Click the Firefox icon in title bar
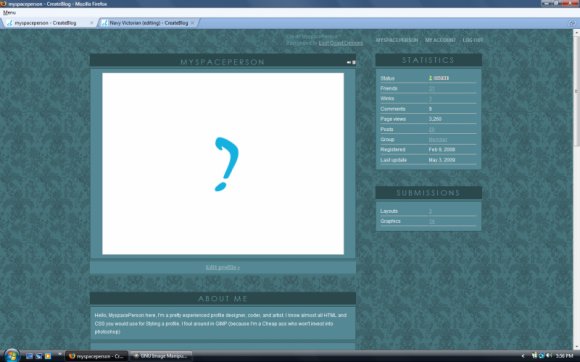Viewport: 580px width, 362px height. 3,4
